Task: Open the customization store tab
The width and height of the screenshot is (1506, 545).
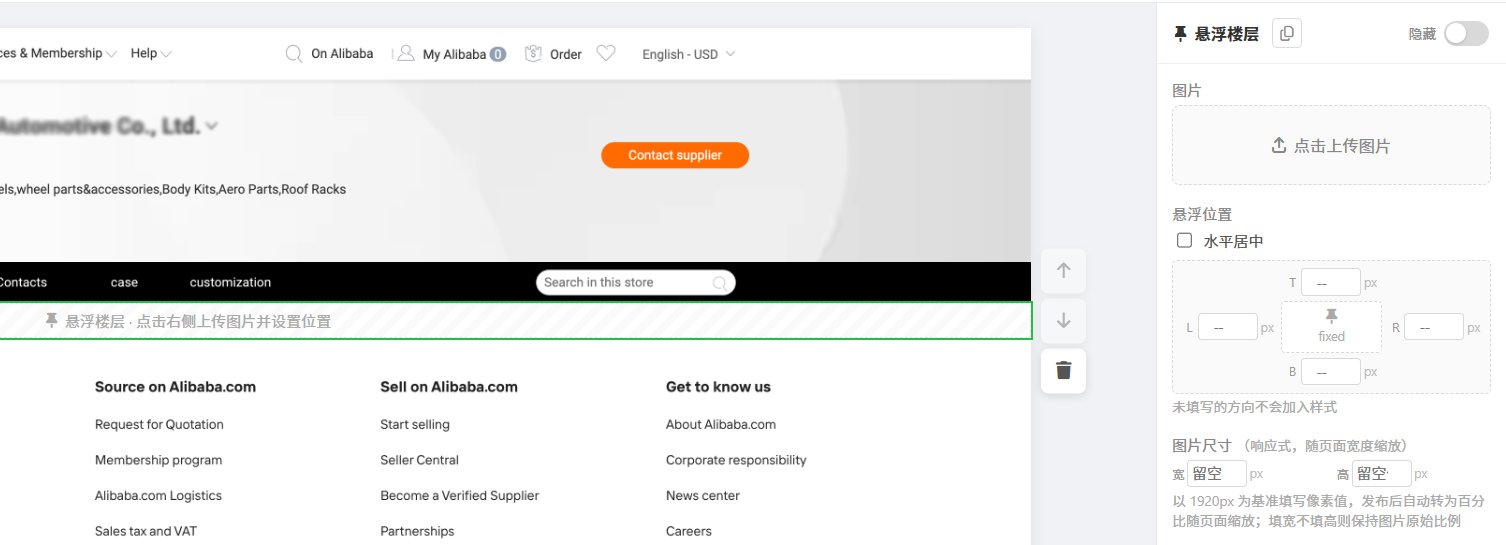Action: coord(230,282)
